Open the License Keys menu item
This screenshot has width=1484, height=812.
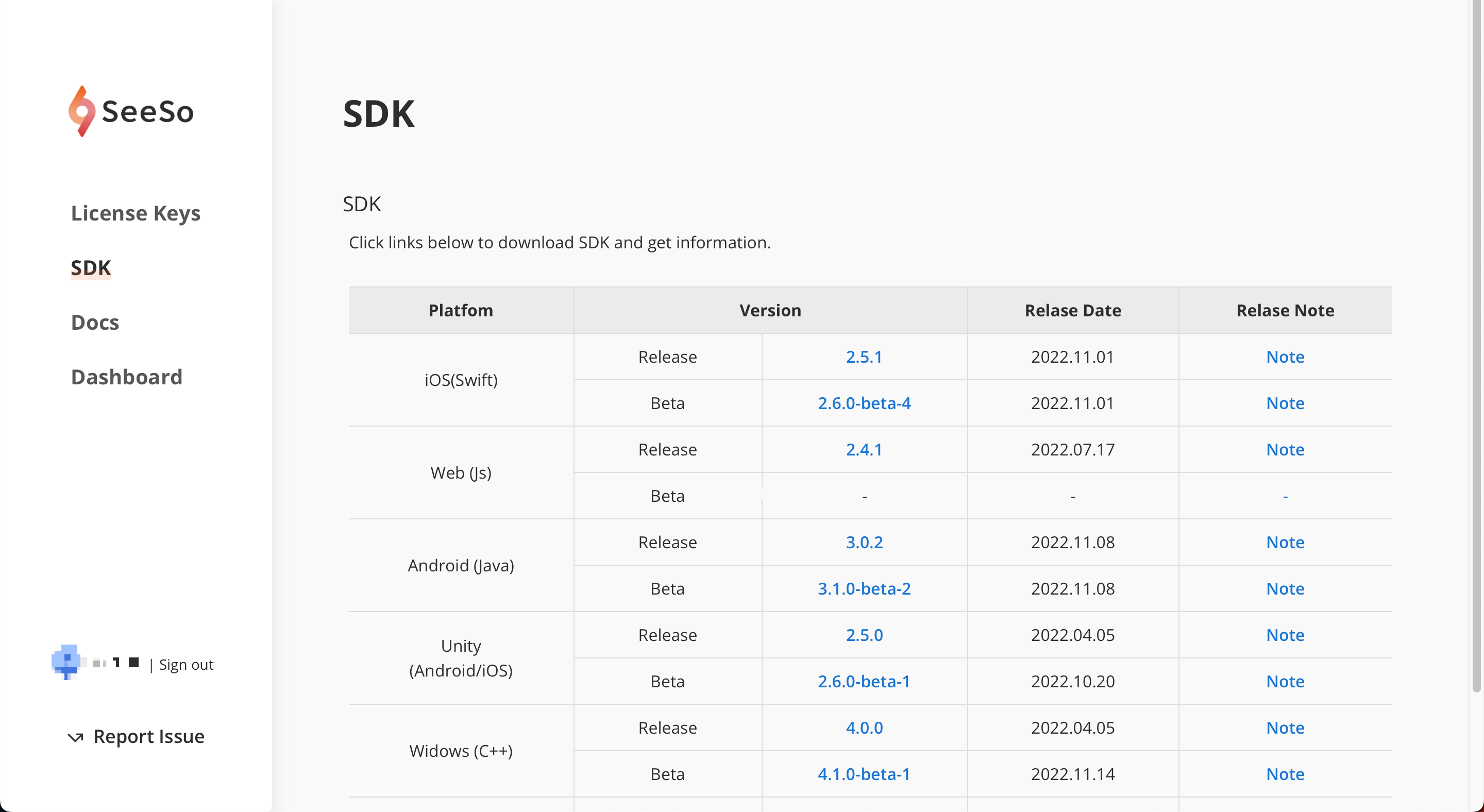136,213
